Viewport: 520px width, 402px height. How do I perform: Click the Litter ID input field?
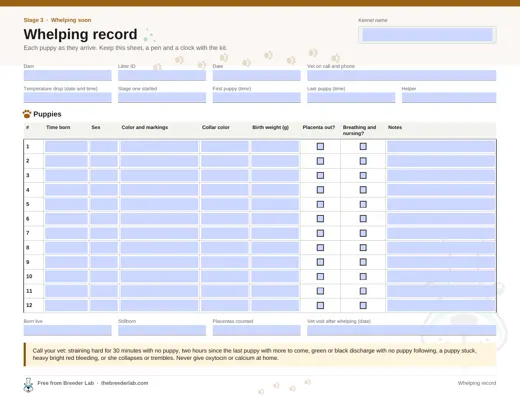(162, 75)
